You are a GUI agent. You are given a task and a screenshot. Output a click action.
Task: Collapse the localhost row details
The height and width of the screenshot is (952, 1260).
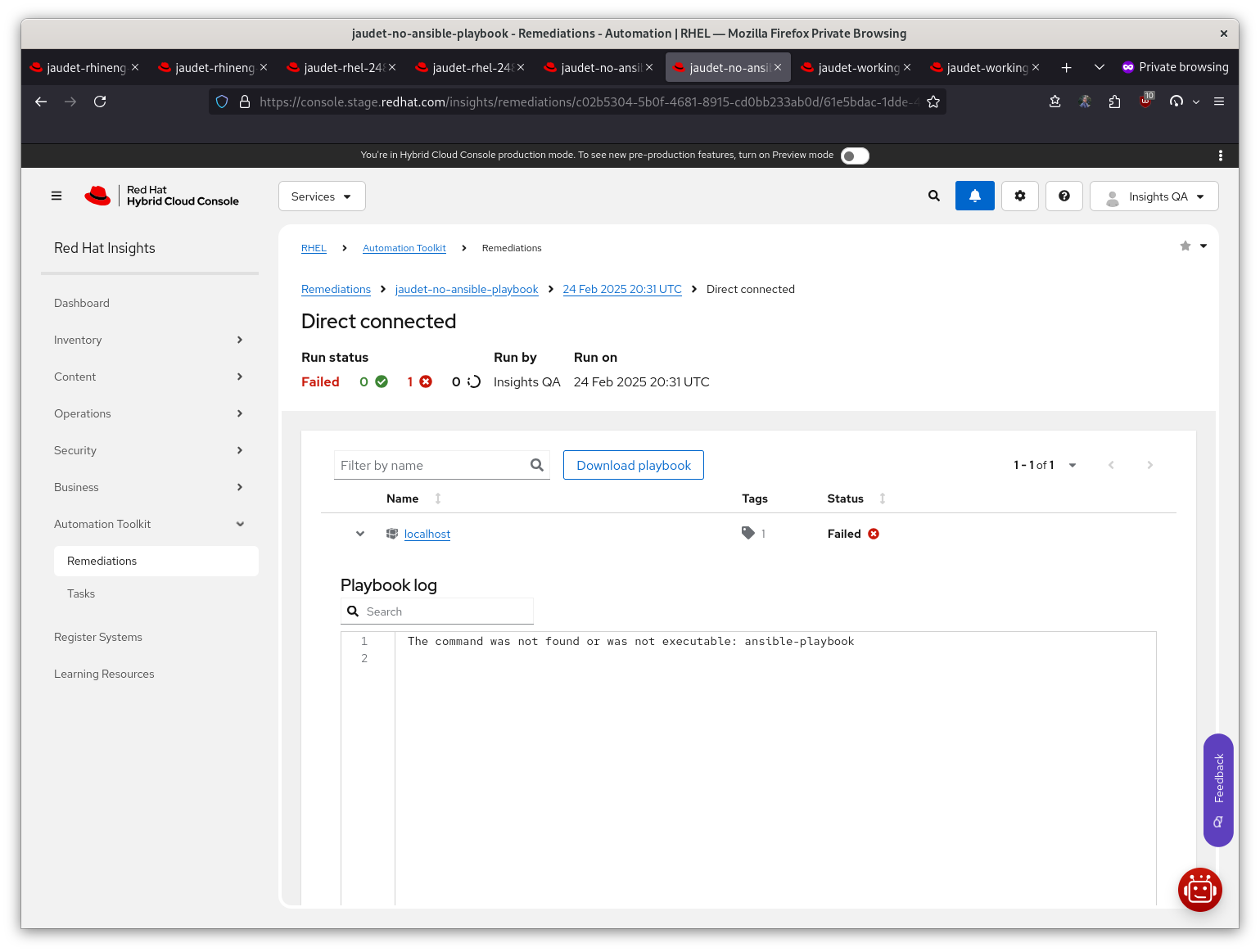[360, 533]
